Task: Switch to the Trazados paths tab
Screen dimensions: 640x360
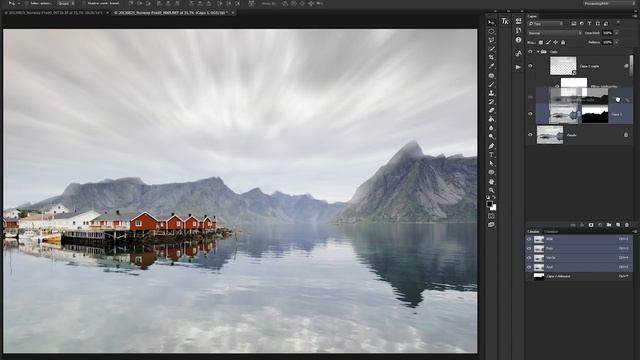Action: [551, 231]
